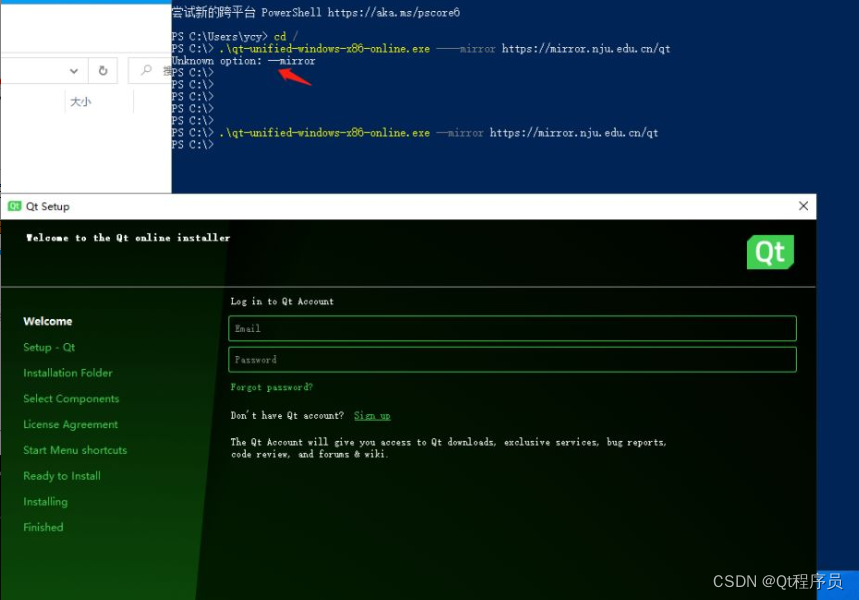Click Start Menu shortcuts step
The width and height of the screenshot is (859, 600).
[x=74, y=450]
